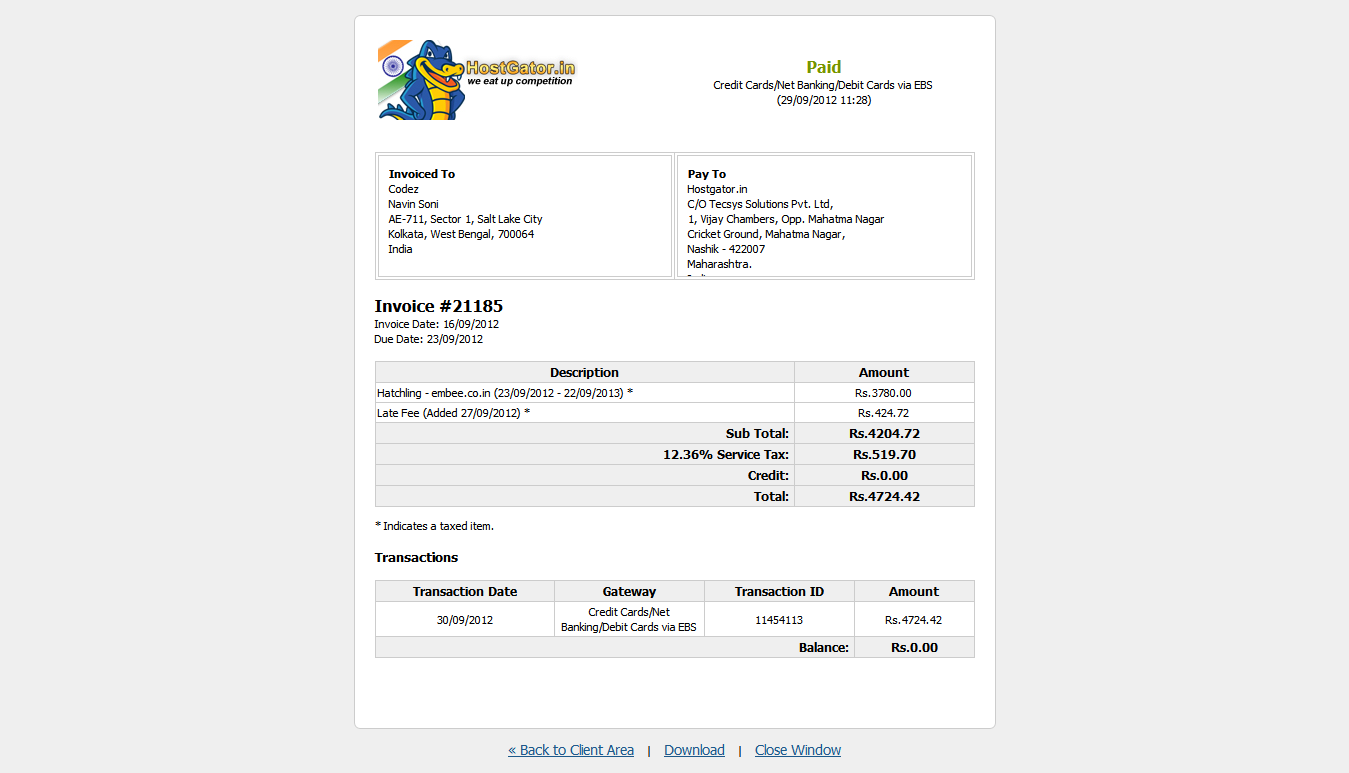The image size is (1349, 773).
Task: Select the Rs.0.00 value in Credit row
Action: point(884,476)
